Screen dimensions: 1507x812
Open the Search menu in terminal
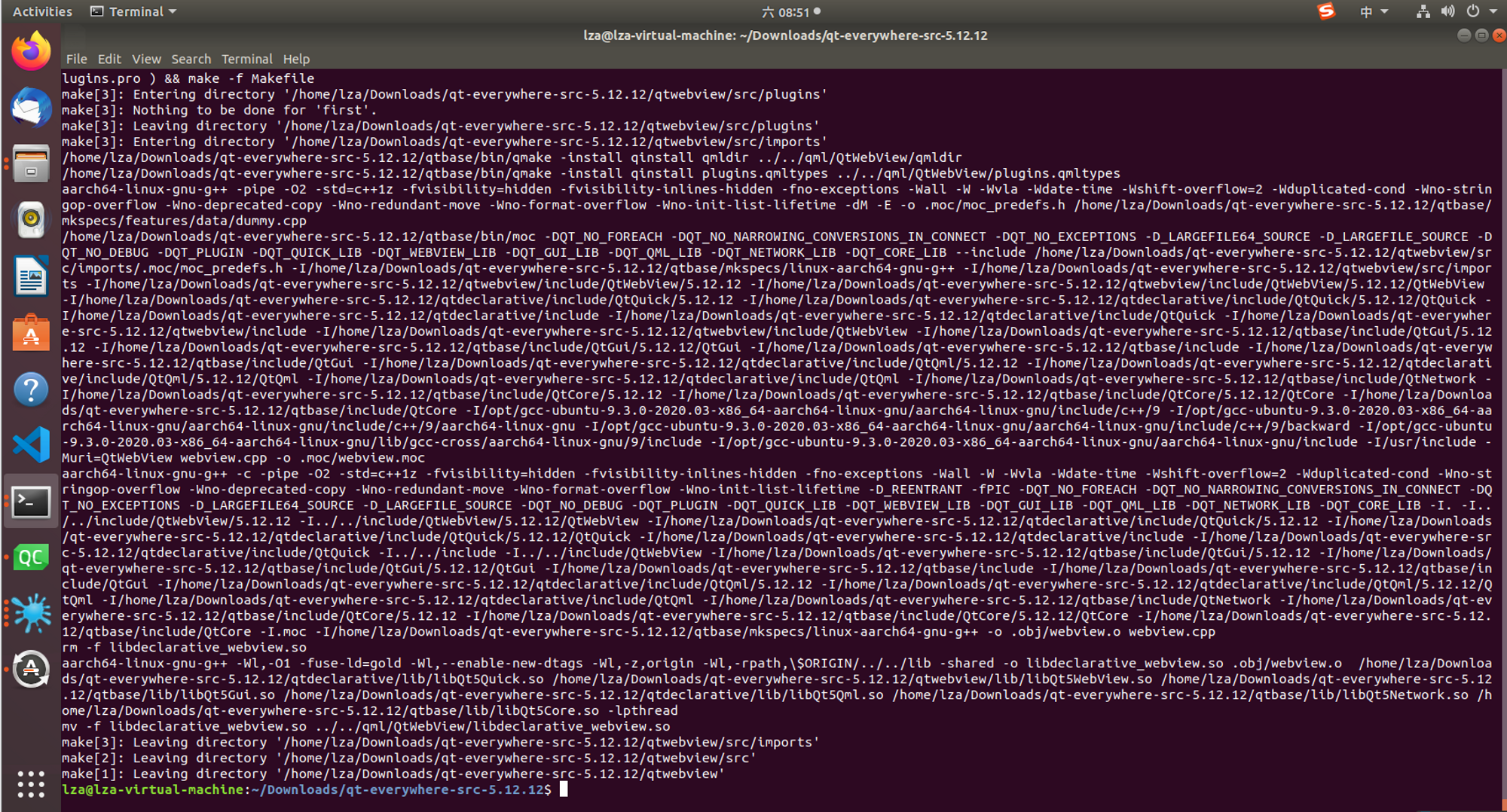pos(191,59)
